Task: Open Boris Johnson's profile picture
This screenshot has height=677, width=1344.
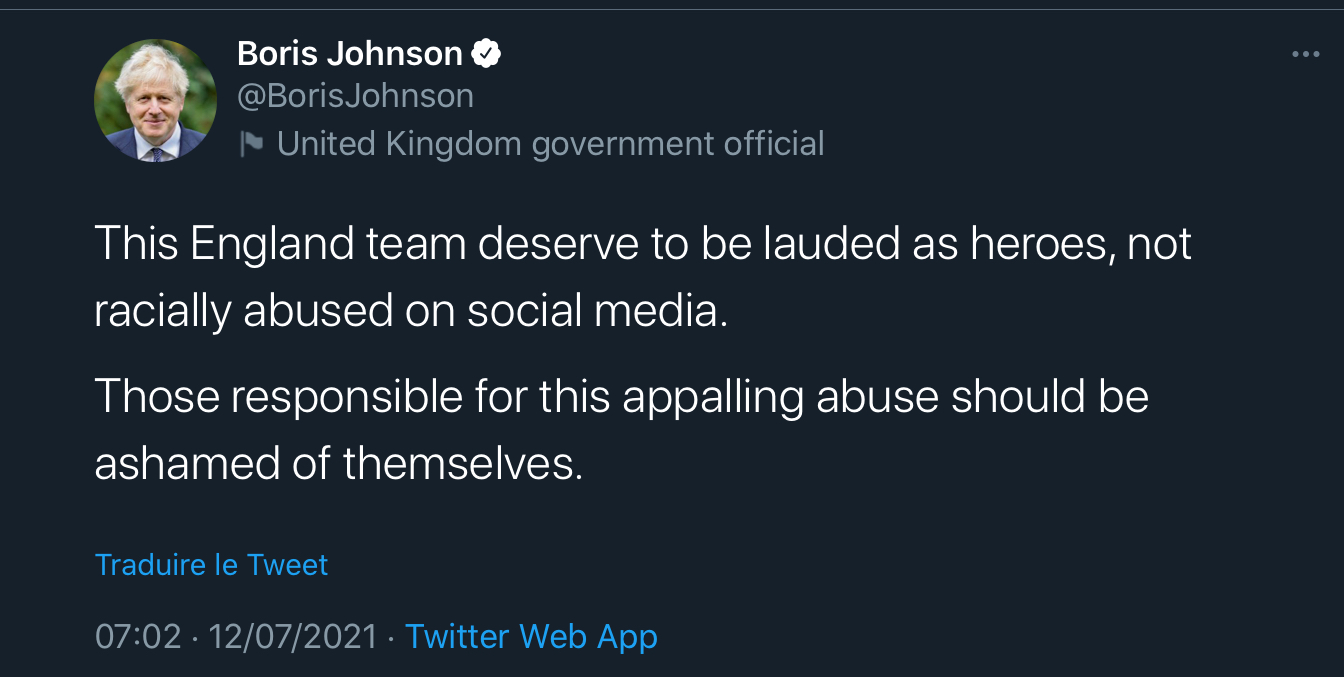Action: tap(155, 101)
